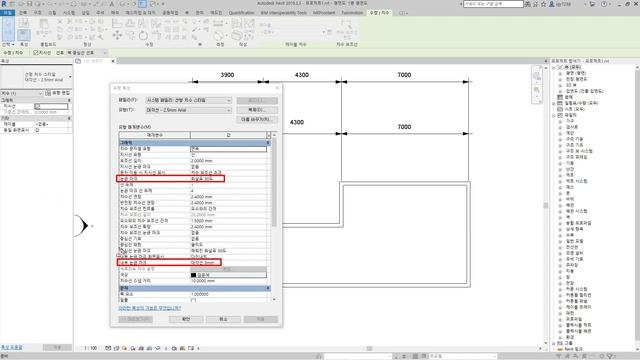Screen dimensions: 640x360
Task: Pick the Copy tool in Modify panel
Action: coord(130,36)
